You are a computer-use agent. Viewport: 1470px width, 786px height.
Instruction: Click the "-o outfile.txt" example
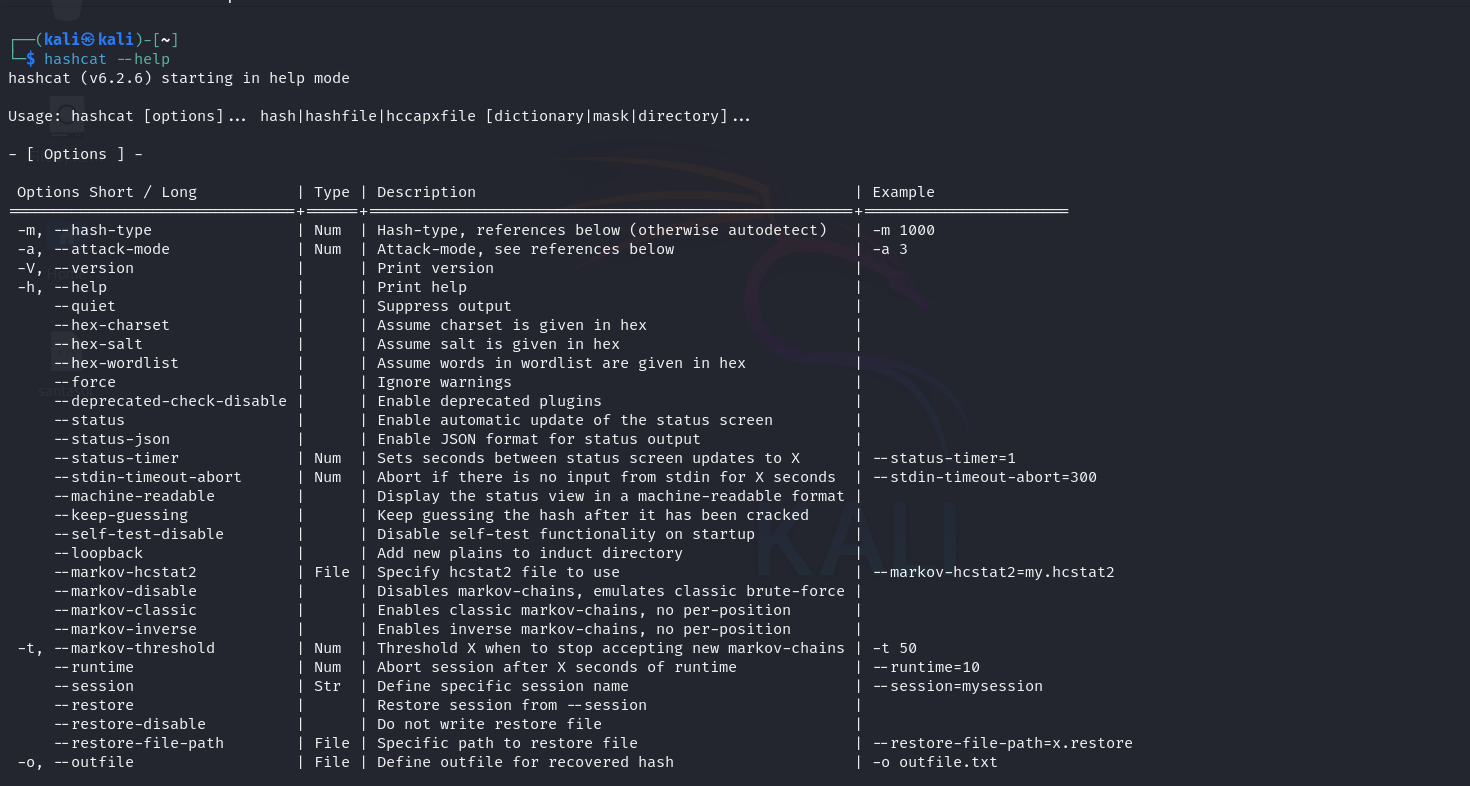(935, 762)
